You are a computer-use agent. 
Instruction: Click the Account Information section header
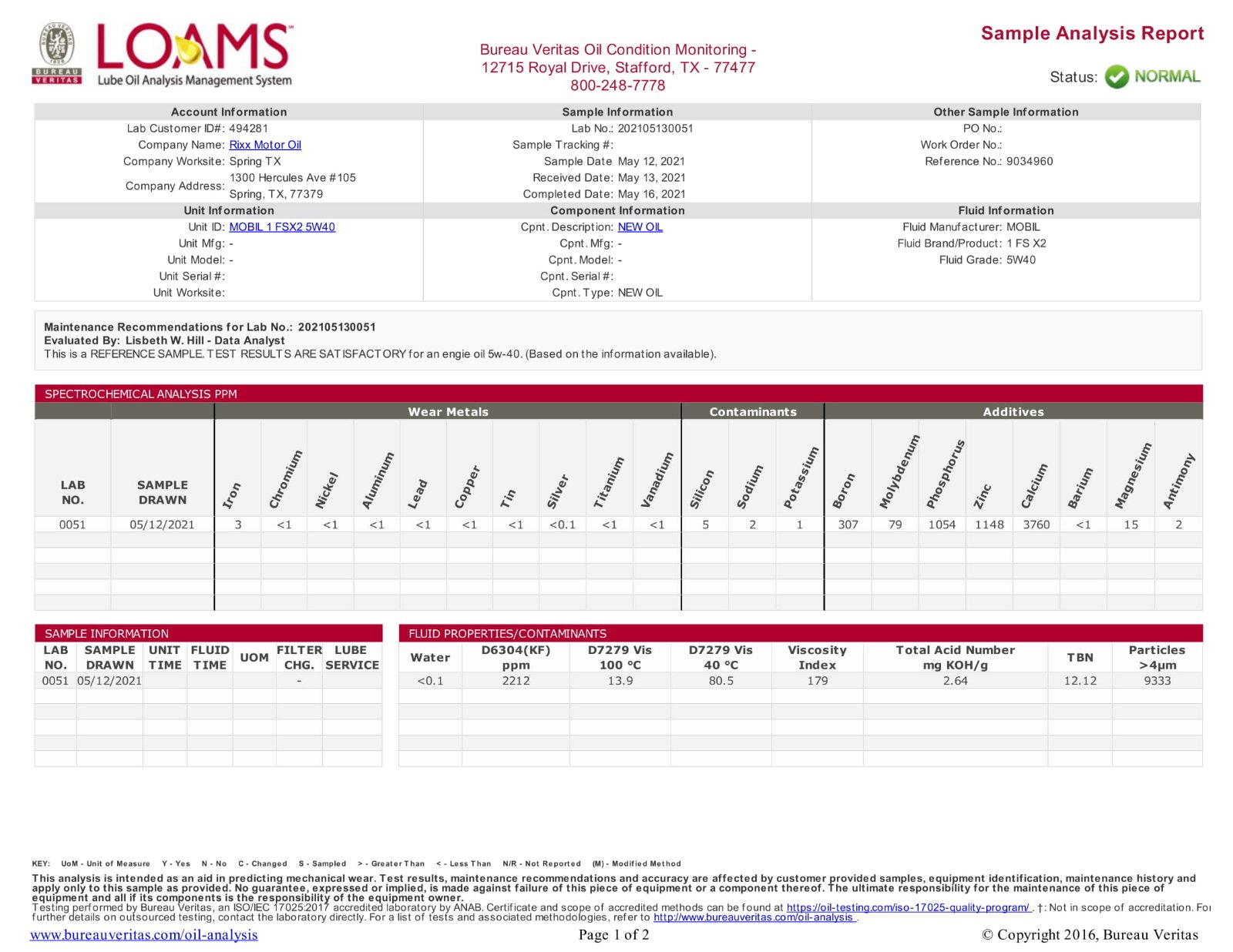[229, 112]
